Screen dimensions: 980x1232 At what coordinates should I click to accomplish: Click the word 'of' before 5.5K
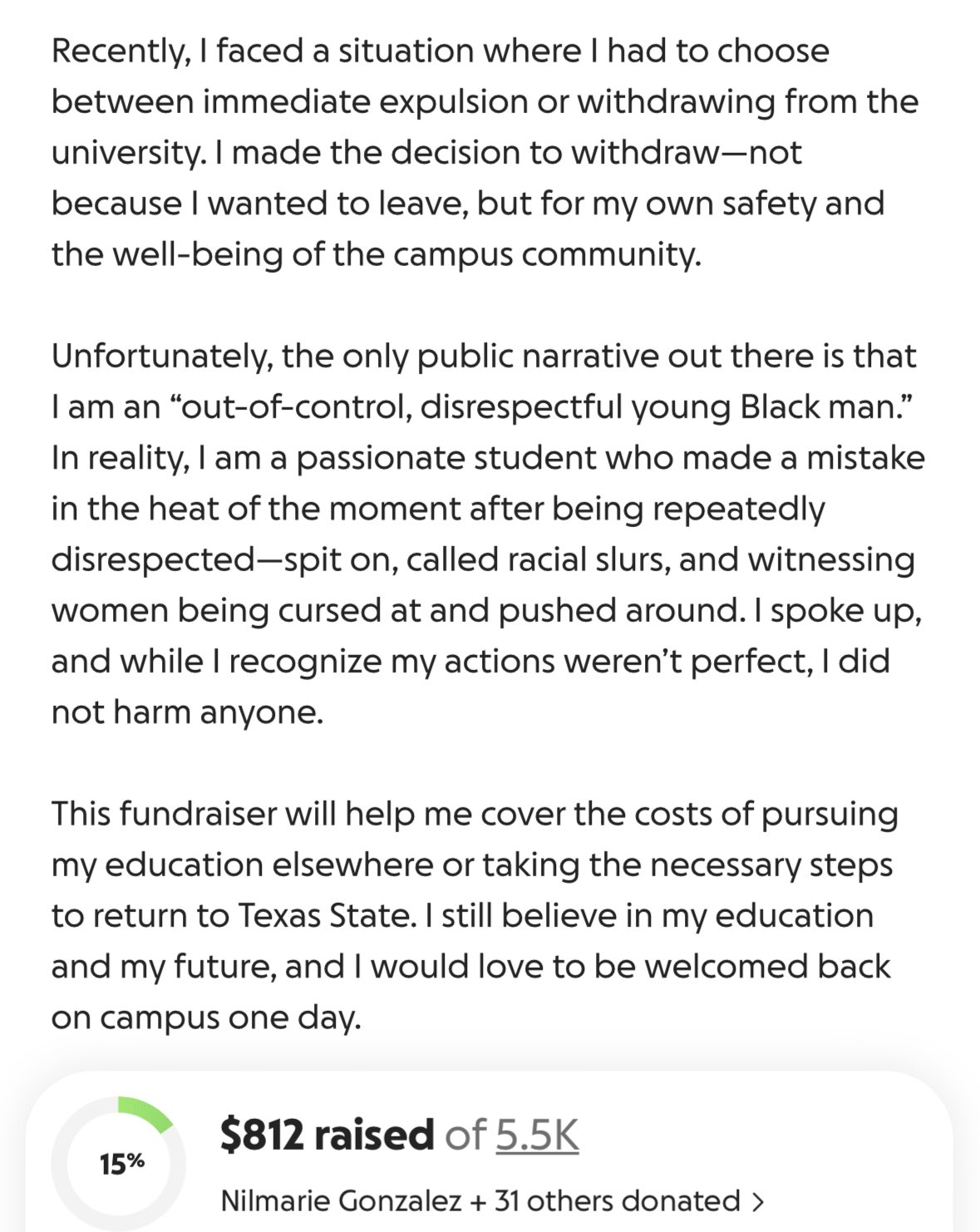465,1135
